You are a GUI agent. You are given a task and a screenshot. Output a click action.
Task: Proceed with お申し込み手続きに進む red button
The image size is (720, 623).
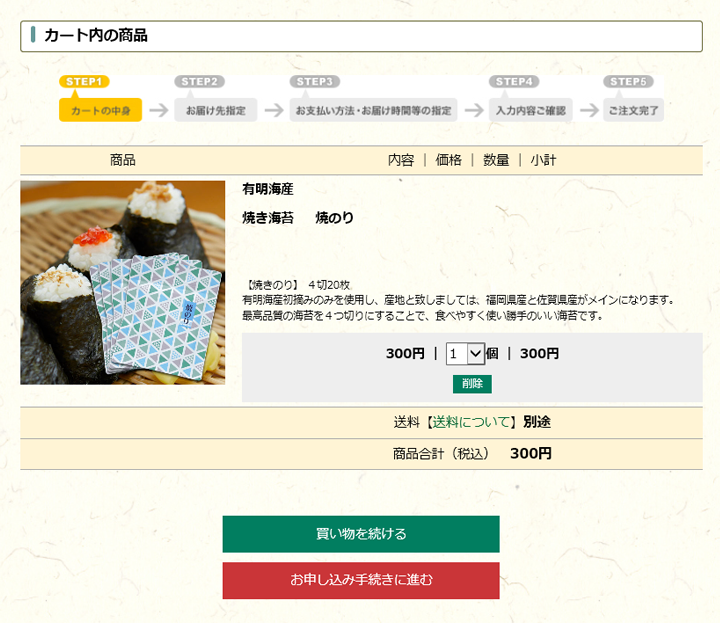click(361, 580)
